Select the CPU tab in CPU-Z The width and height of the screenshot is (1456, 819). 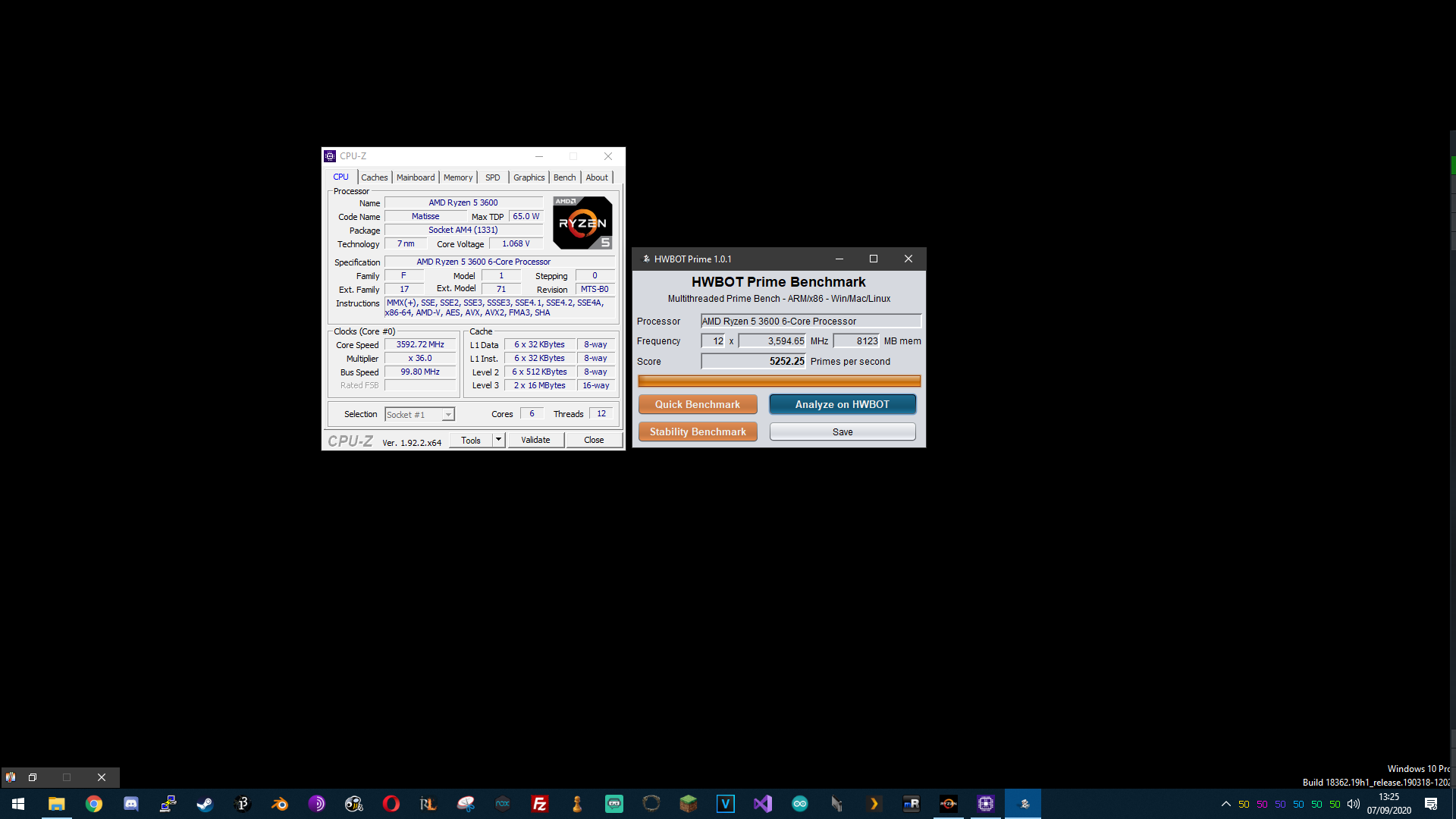click(x=341, y=177)
